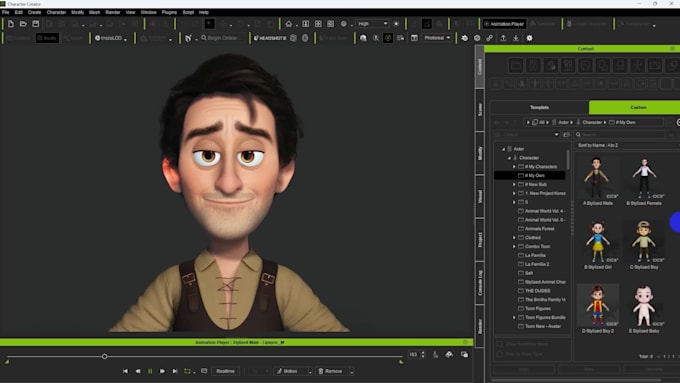Toggle the Animation Player button
This screenshot has width=680, height=383.
[x=503, y=24]
